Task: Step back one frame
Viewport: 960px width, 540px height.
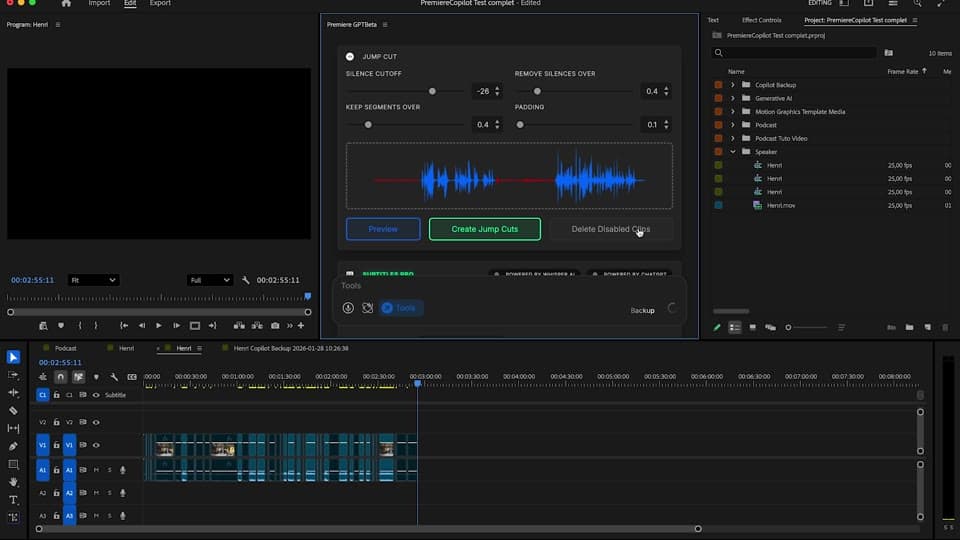Action: [x=141, y=326]
